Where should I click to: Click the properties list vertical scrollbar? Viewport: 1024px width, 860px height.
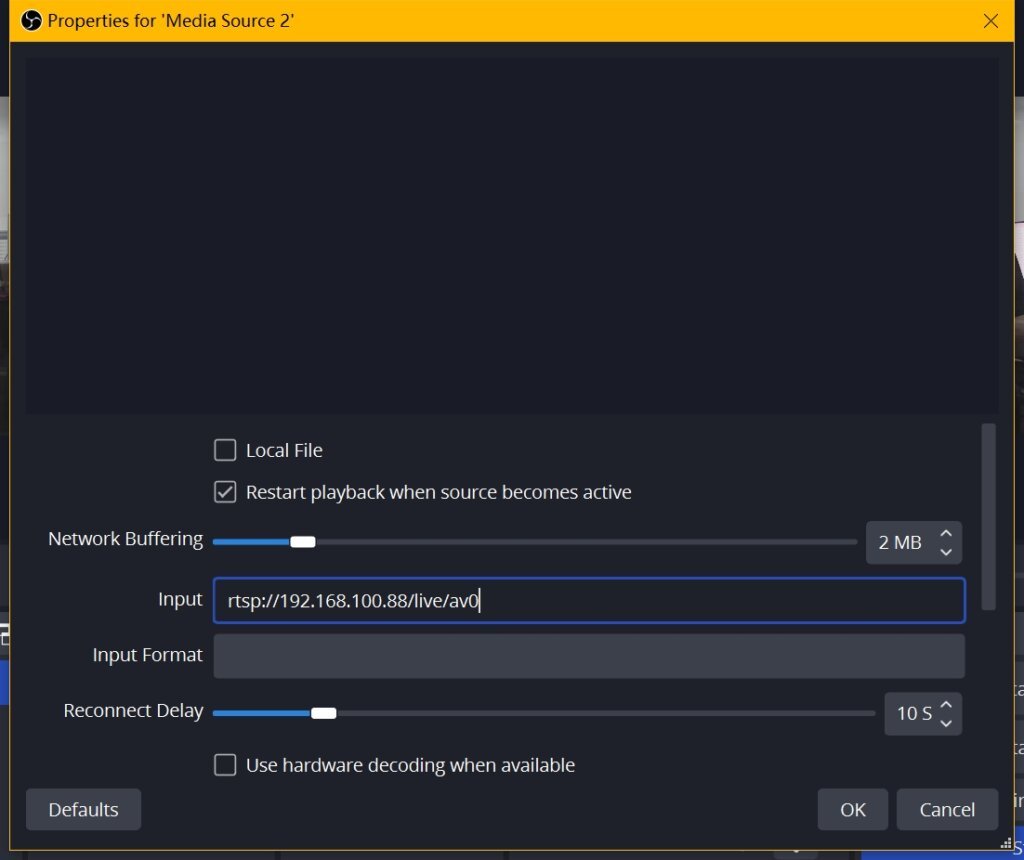pos(988,516)
